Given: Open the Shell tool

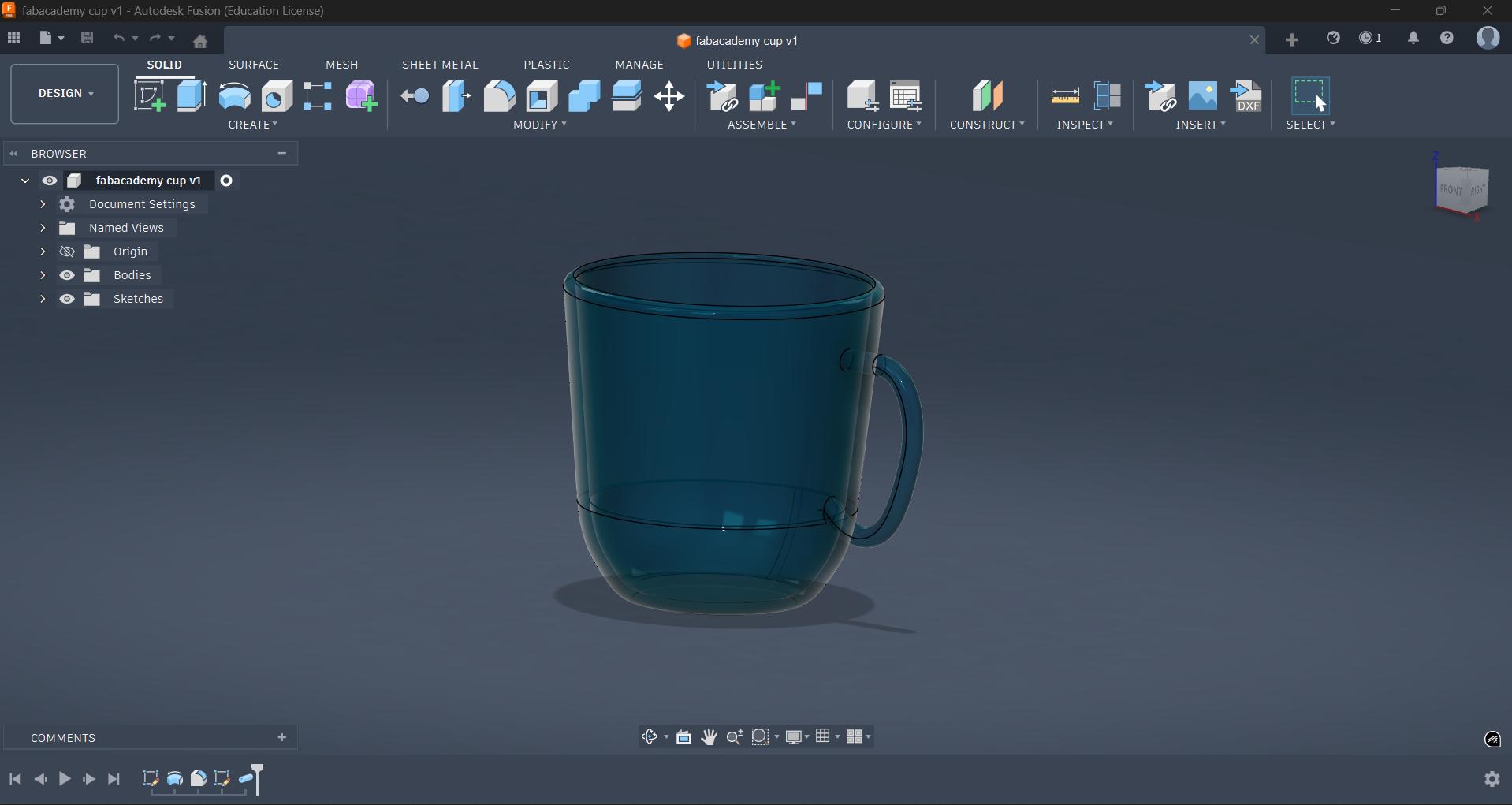Looking at the screenshot, I should click(x=541, y=95).
